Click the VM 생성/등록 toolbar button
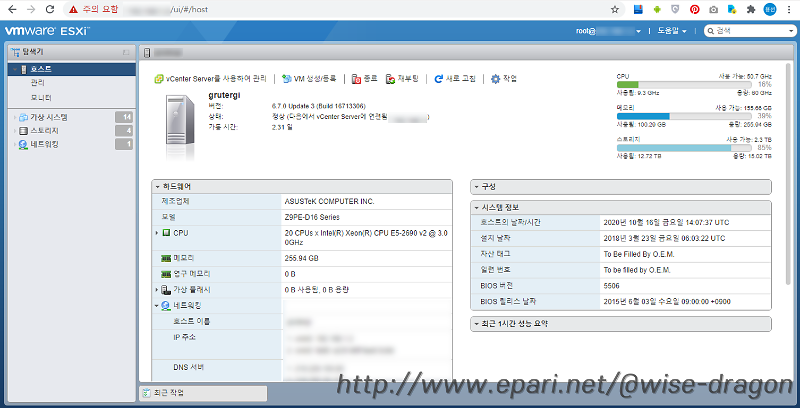This screenshot has width=800, height=408. (309, 79)
